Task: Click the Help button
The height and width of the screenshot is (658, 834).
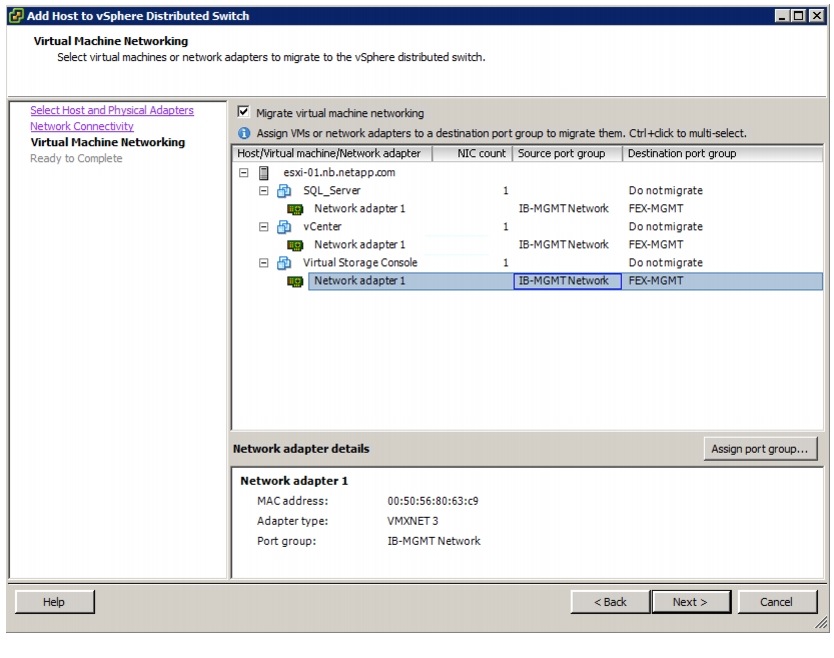Action: pos(54,602)
